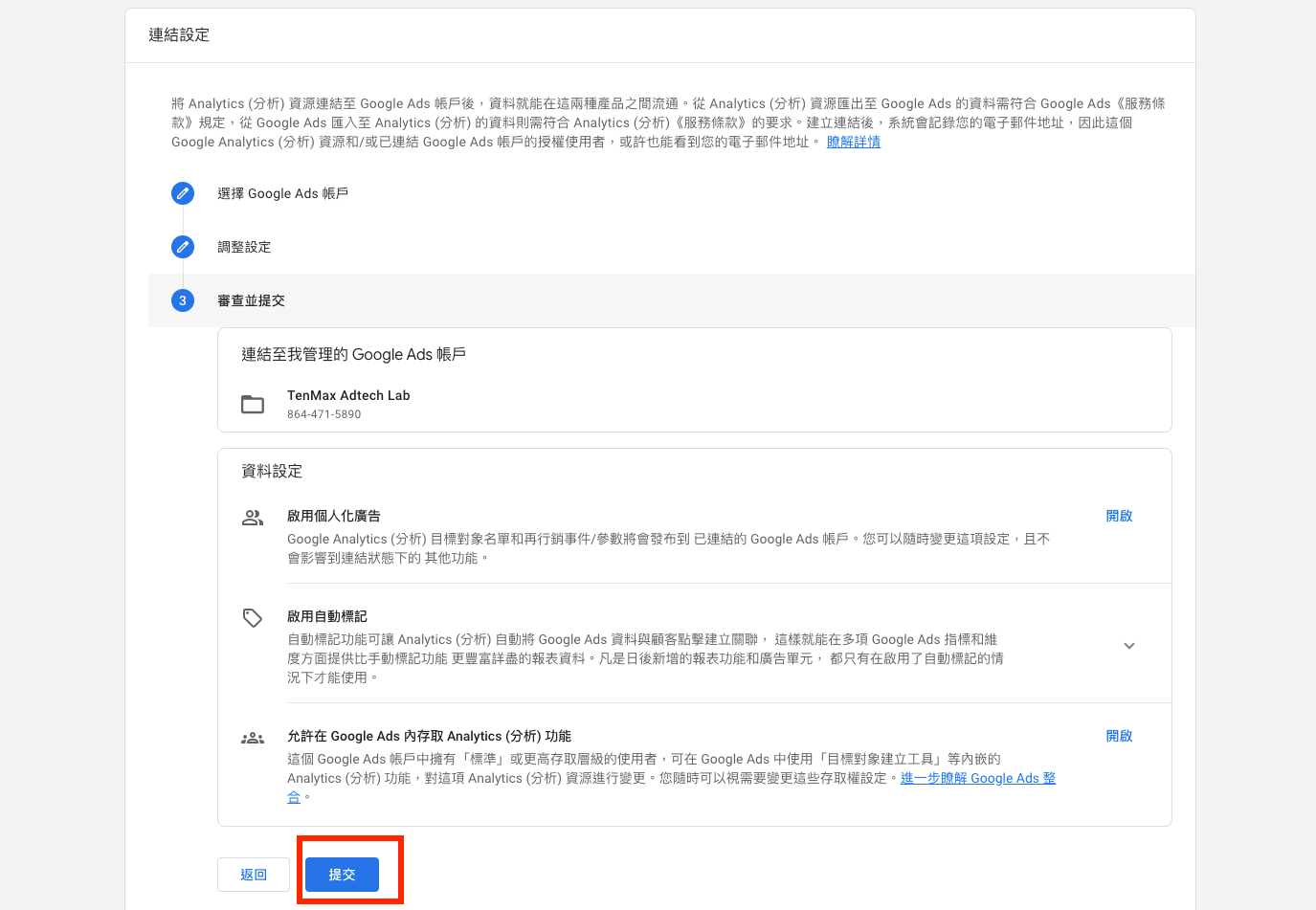
Task: Select the 選擇 Google Ads 帳戶 step
Action: click(x=282, y=193)
